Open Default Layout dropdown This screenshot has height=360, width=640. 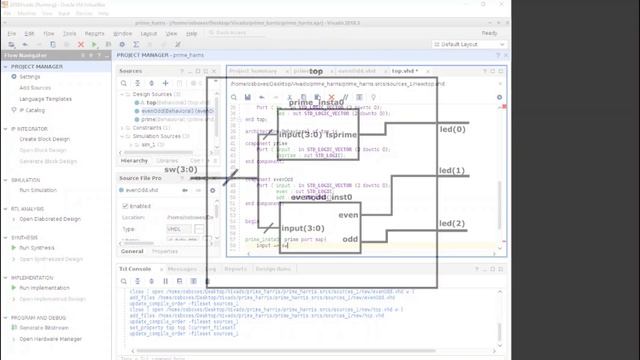[x=469, y=44]
